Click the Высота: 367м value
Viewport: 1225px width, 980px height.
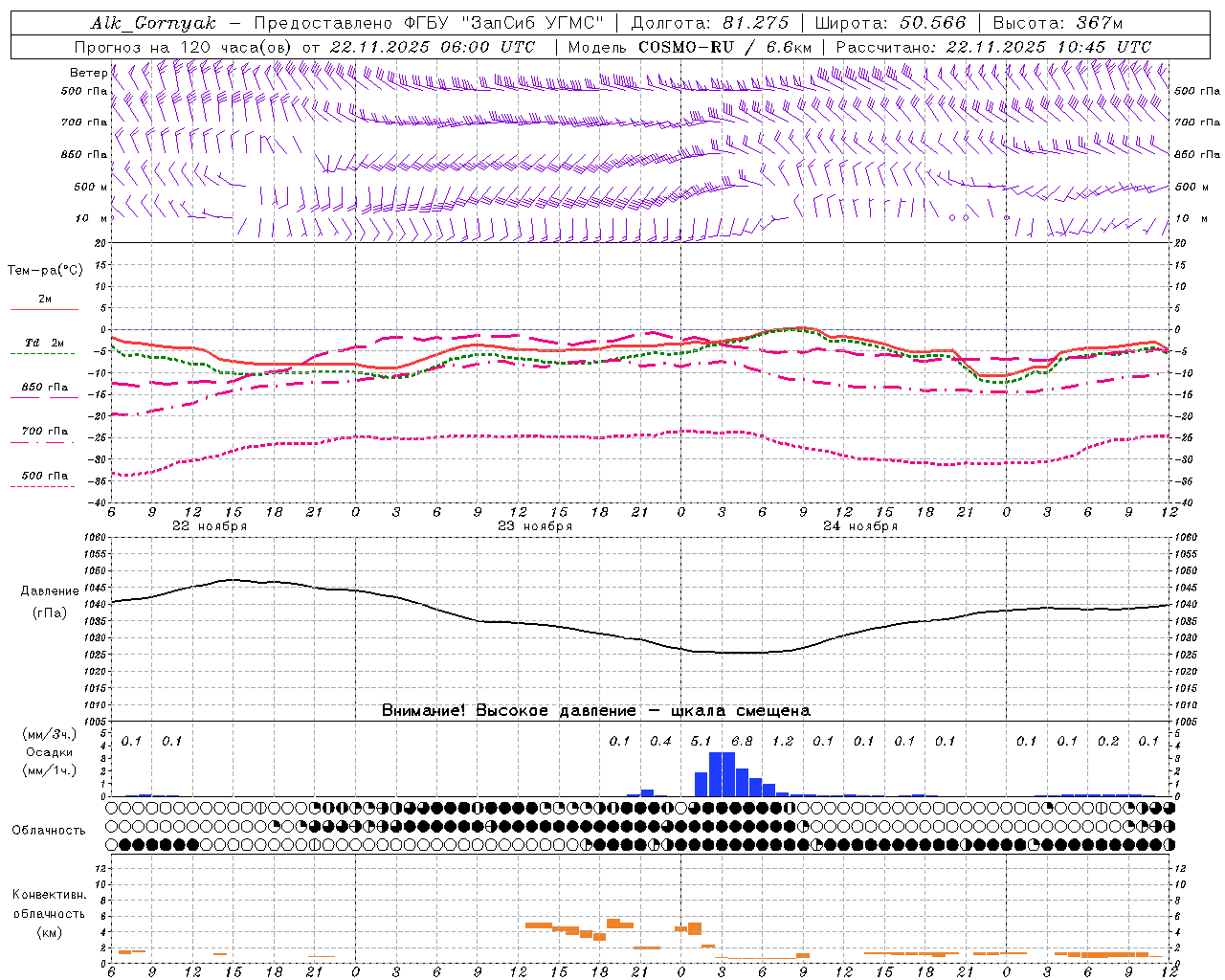[x=1058, y=23]
